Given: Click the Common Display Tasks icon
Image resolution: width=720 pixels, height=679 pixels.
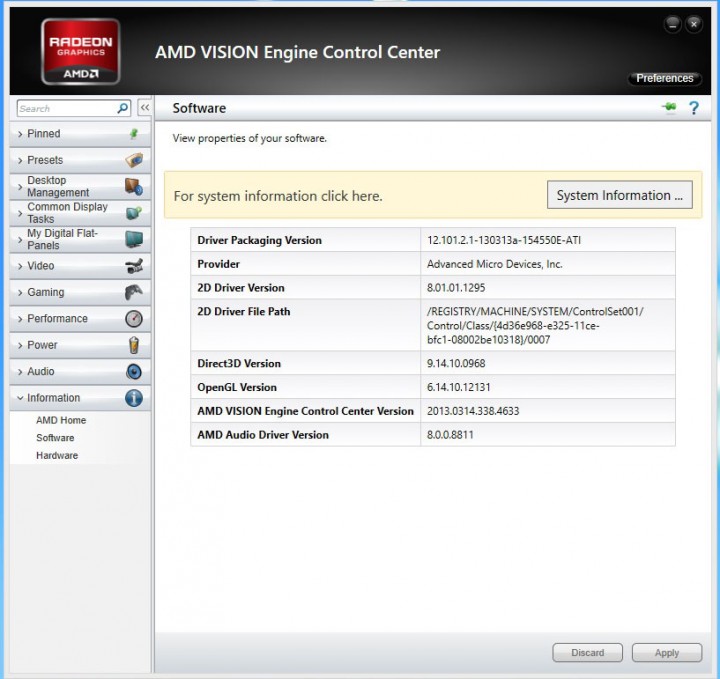Looking at the screenshot, I should 134,213.
